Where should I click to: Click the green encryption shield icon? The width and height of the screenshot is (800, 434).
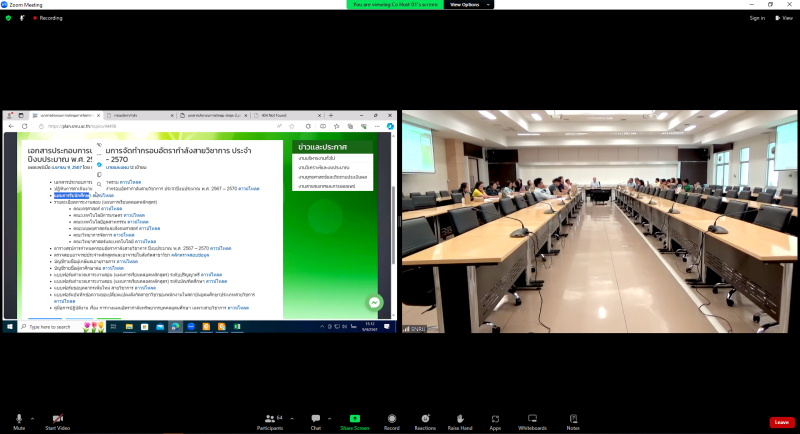[9, 18]
